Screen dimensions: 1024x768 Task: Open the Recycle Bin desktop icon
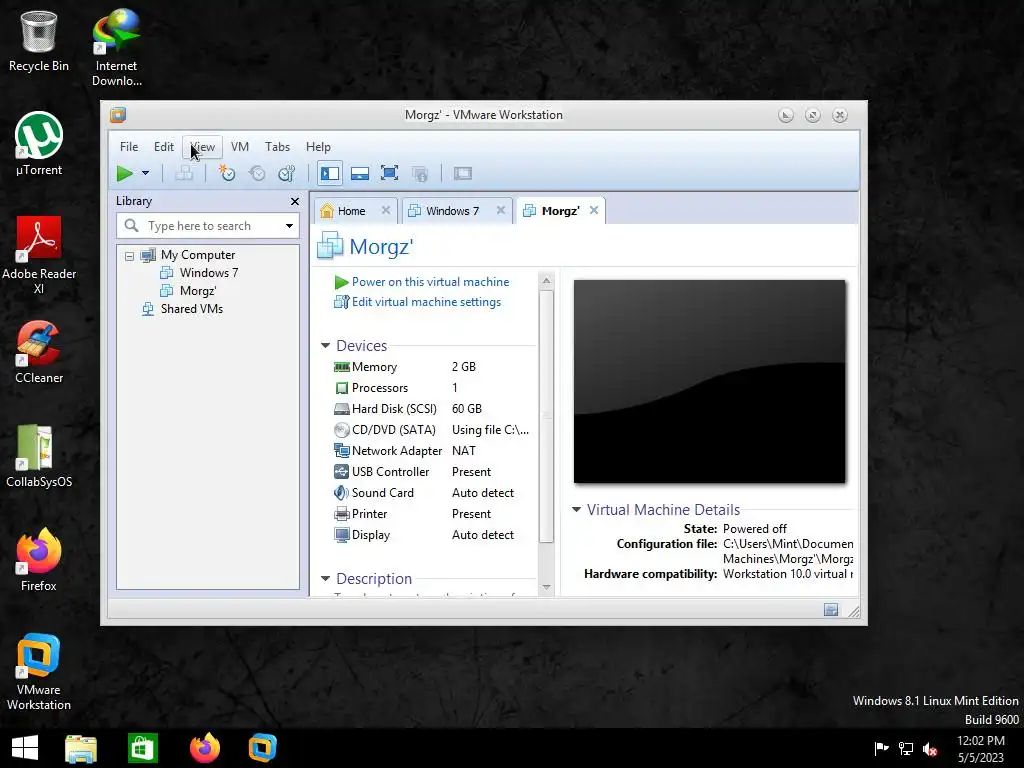(39, 40)
